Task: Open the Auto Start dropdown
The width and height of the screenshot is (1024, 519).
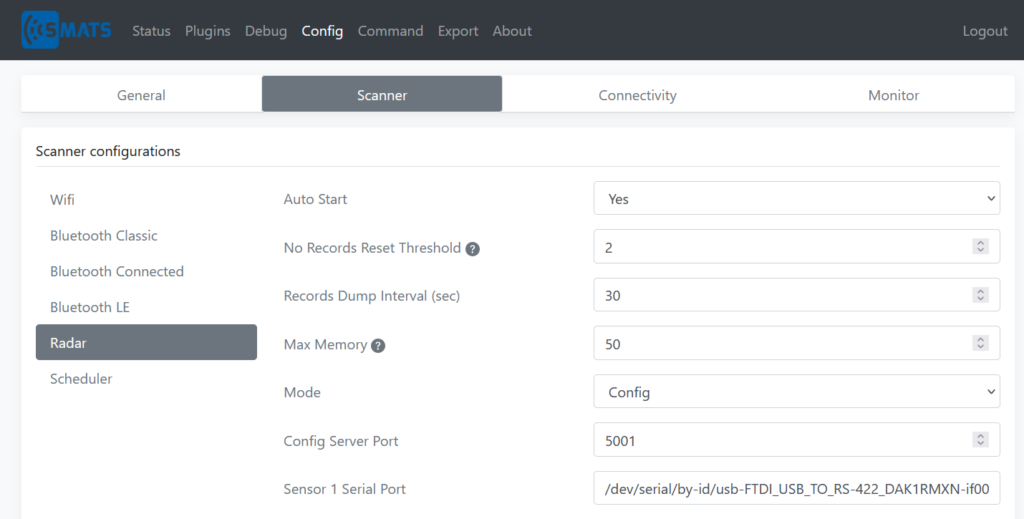Action: (x=796, y=198)
